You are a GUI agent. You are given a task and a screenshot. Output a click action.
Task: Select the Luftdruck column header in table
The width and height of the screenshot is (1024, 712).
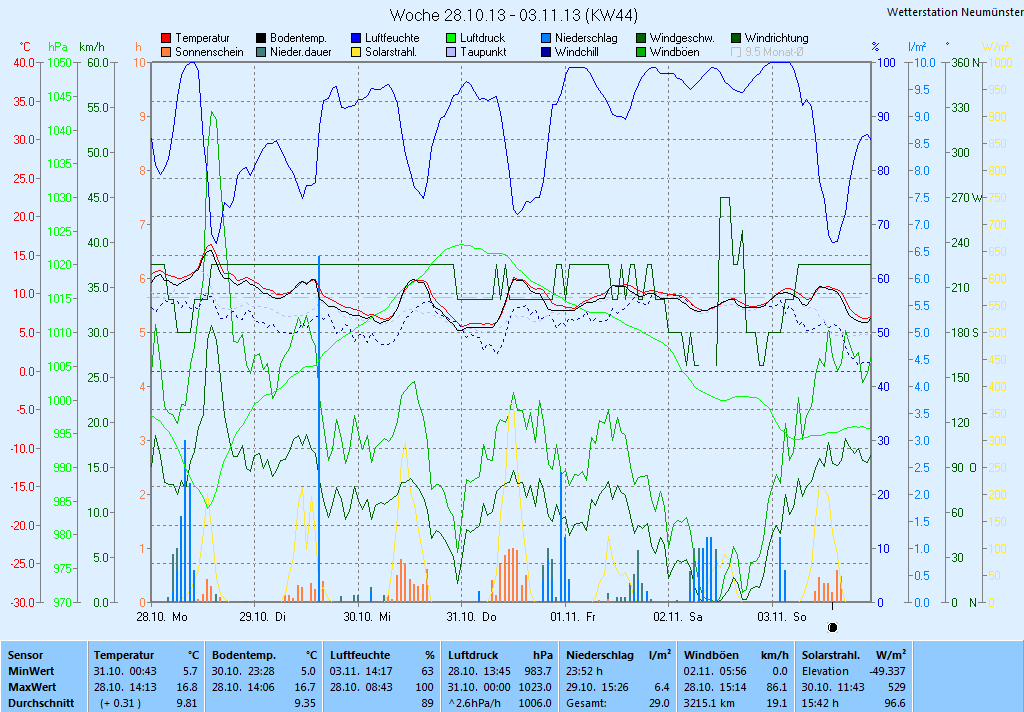(x=473, y=654)
